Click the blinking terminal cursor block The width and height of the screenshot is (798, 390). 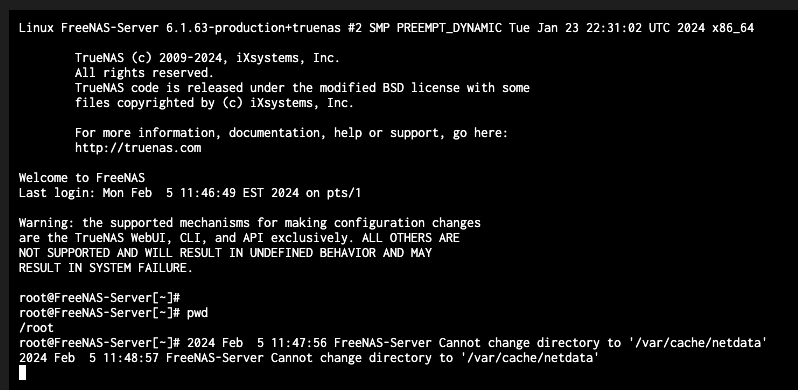22,373
